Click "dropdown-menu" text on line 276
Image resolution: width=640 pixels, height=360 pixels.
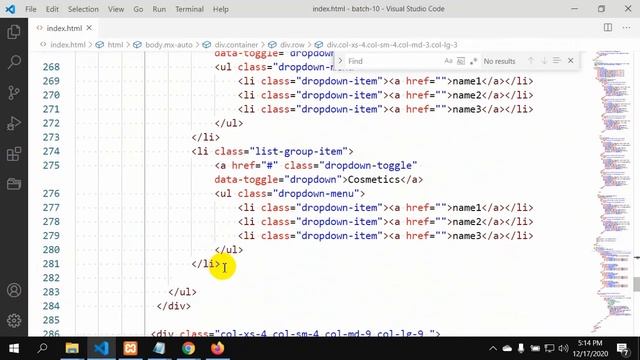(316, 193)
